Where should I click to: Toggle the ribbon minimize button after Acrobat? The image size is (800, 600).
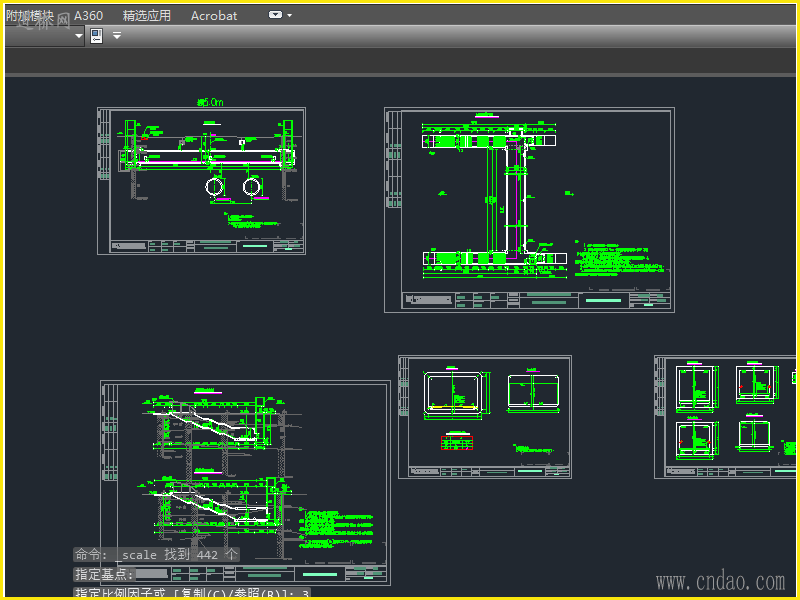point(276,16)
